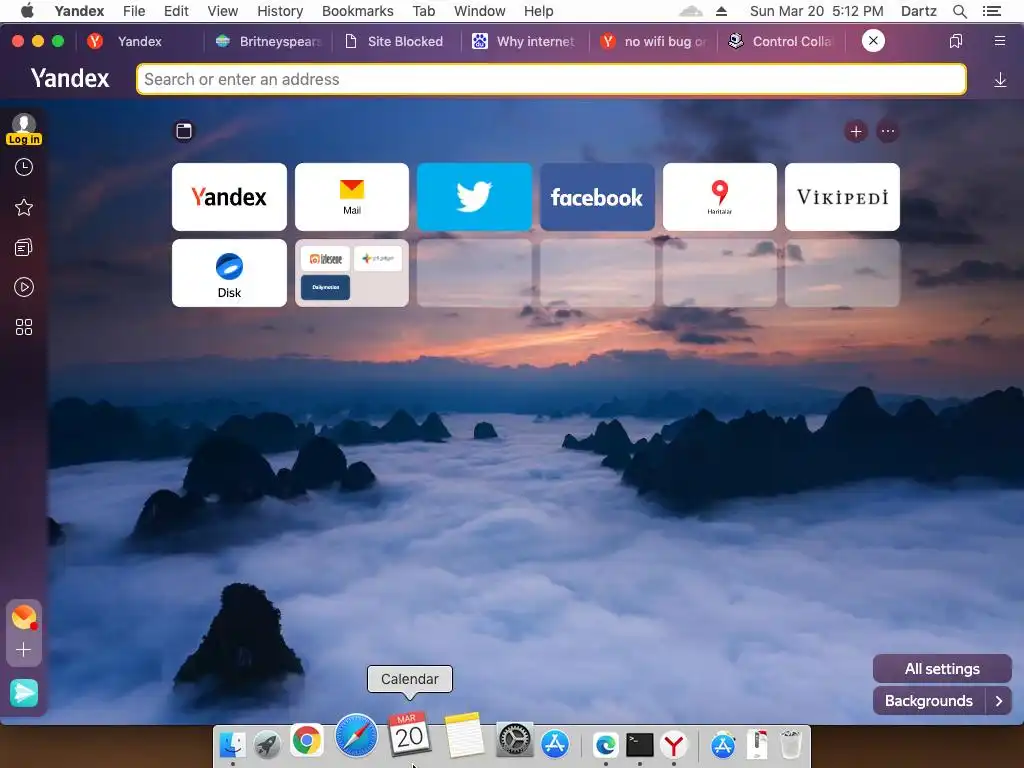
Task: Open the Twitter tile
Action: click(x=475, y=197)
